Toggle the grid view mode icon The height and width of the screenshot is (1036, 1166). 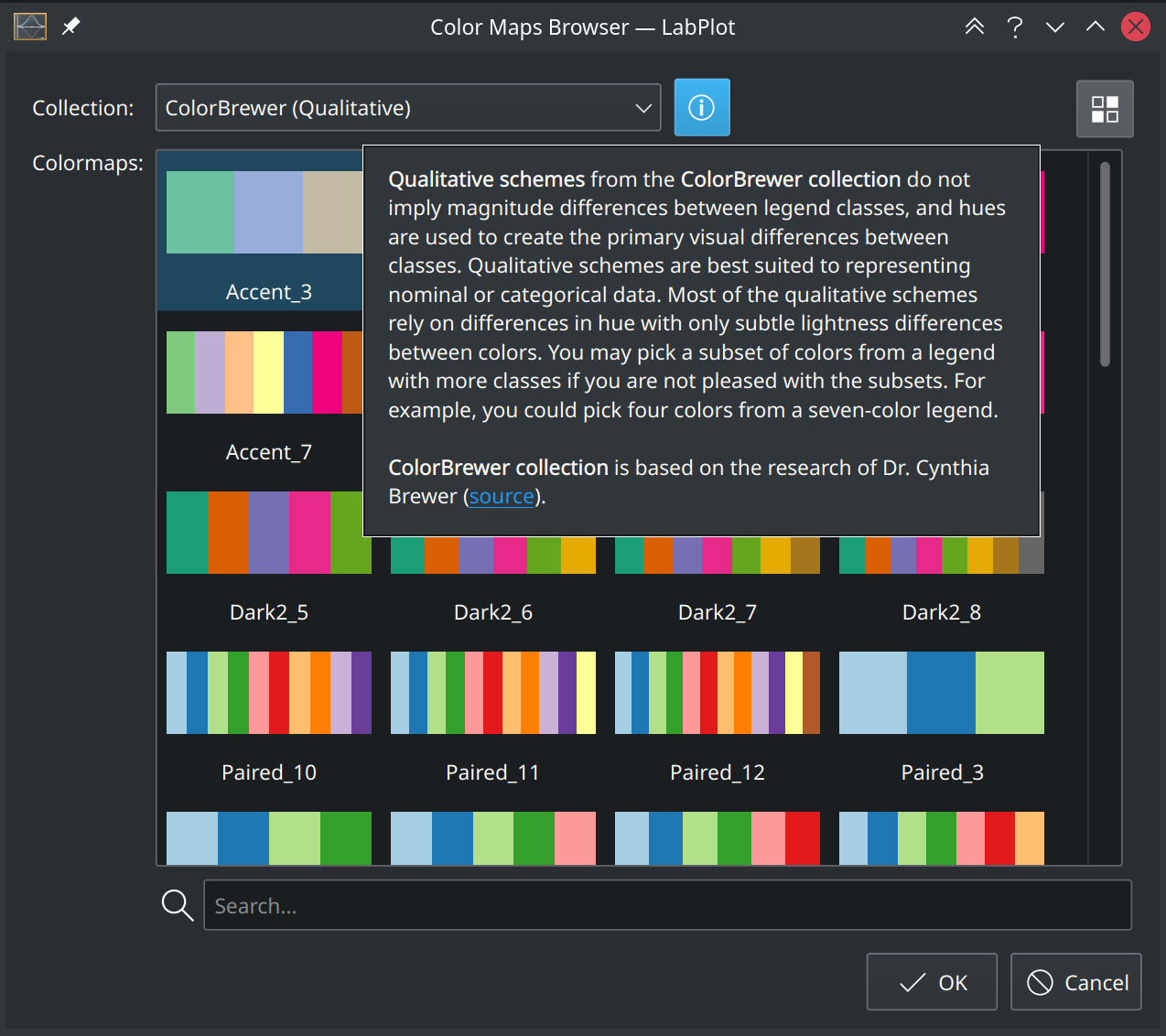(x=1105, y=108)
